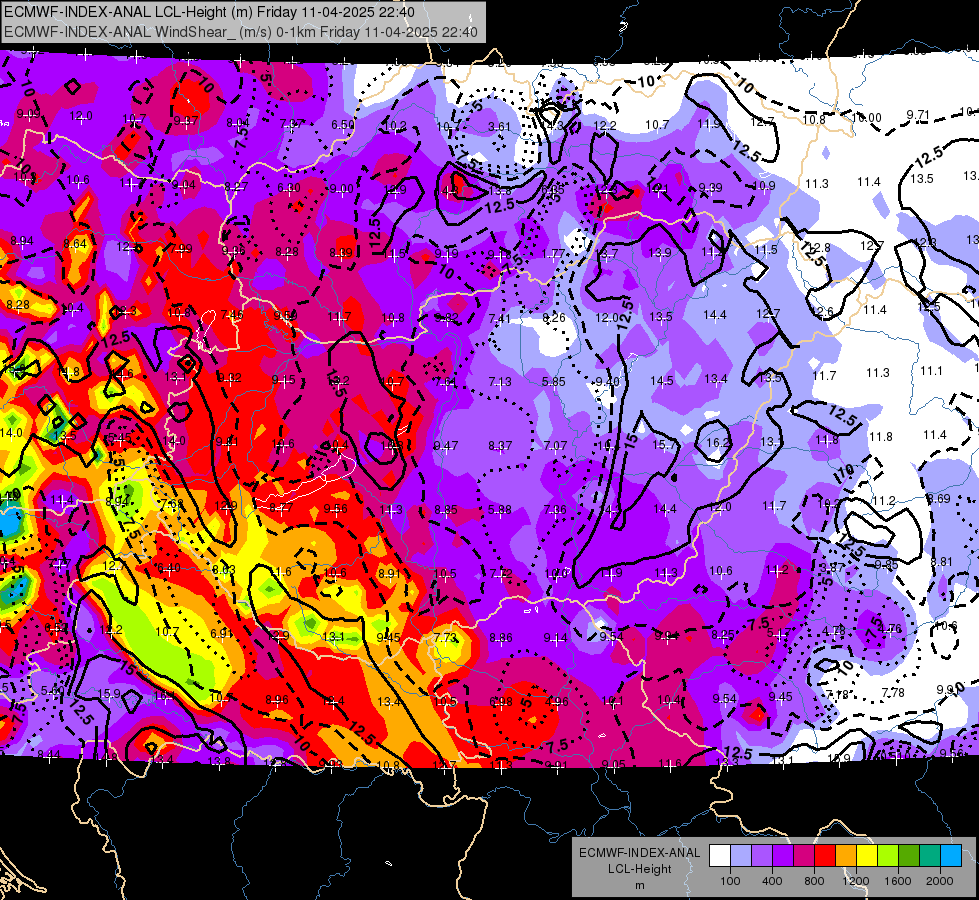Screen dimensions: 979x900
Task: Click the 5.88 wind shear value
Action: point(500,510)
